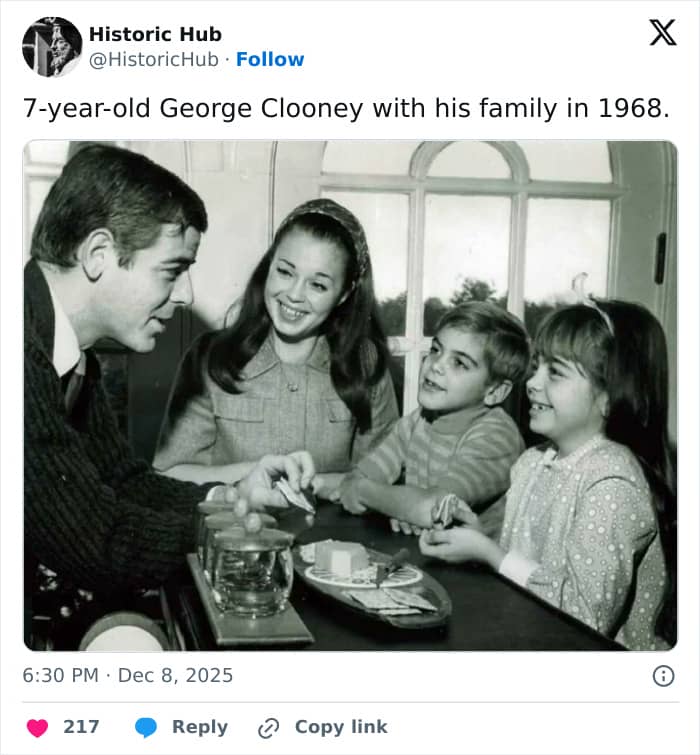Open the info circle icon
The image size is (700, 755).
click(x=663, y=676)
